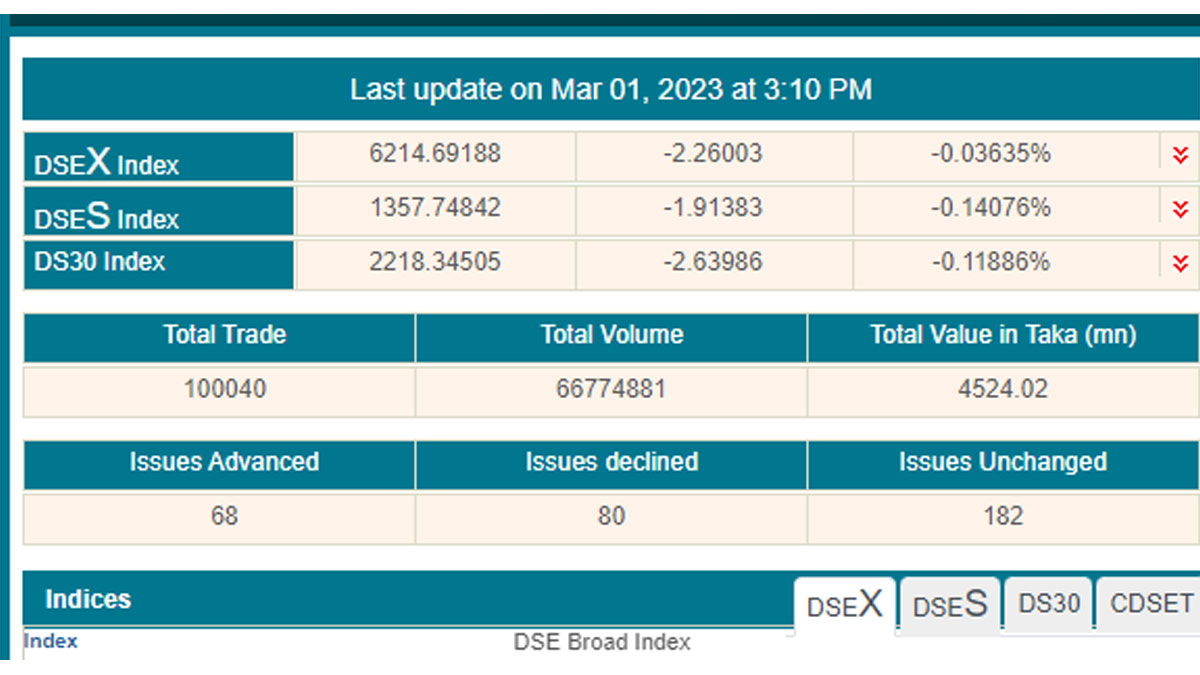Click the DS30 Index label
The width and height of the screenshot is (1200, 675).
100,262
